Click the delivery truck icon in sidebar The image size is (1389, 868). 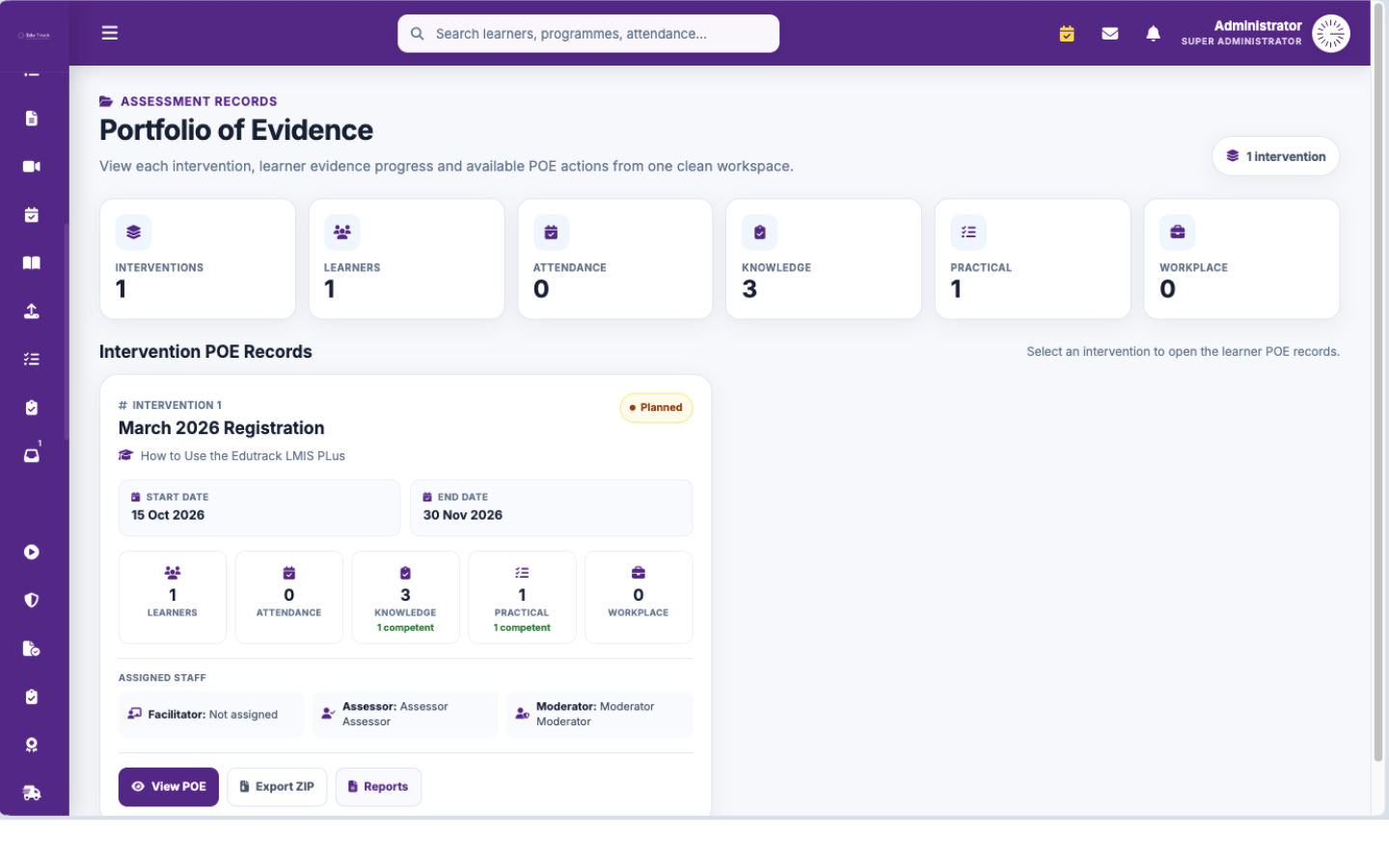[32, 794]
